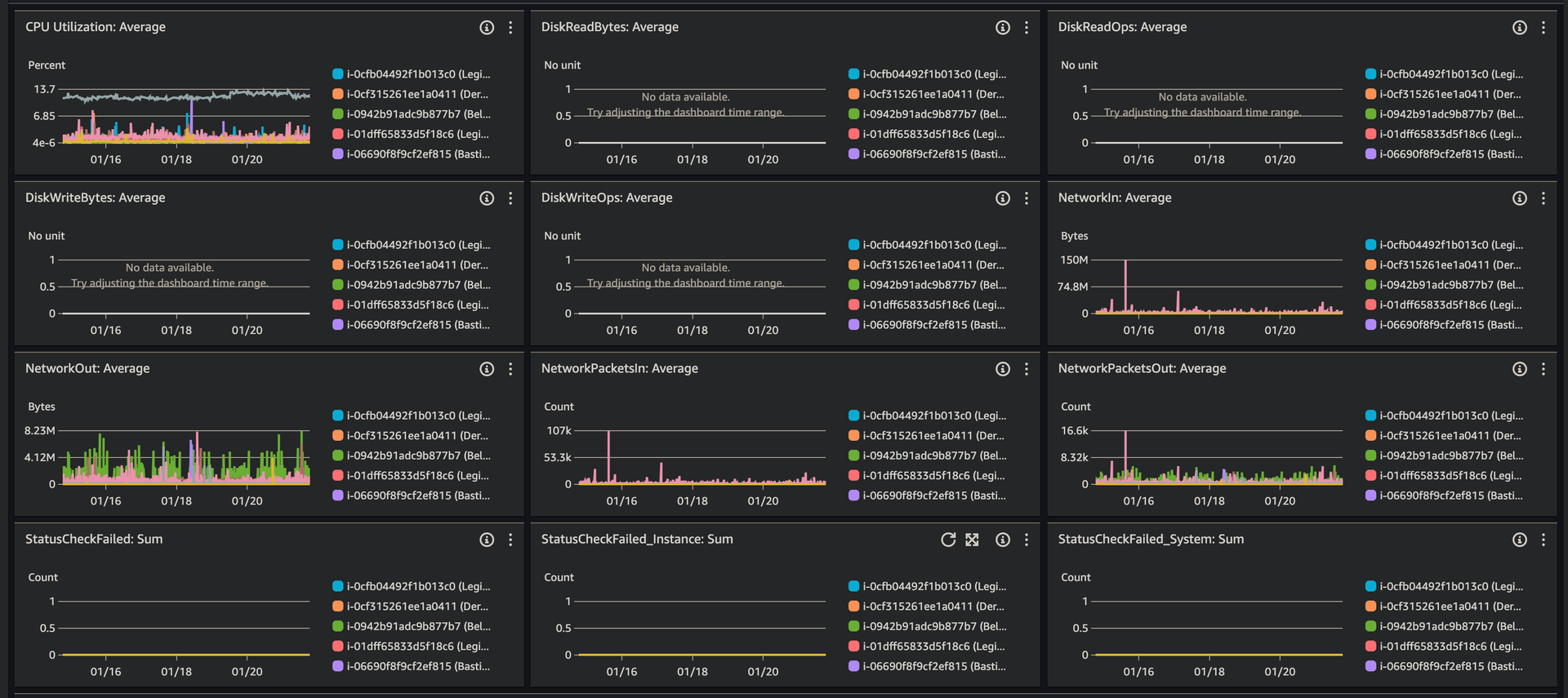This screenshot has width=1568, height=698.
Task: Toggle i-0cf315261ee1a0411 series in CPU Utilization legend
Action: click(x=411, y=95)
